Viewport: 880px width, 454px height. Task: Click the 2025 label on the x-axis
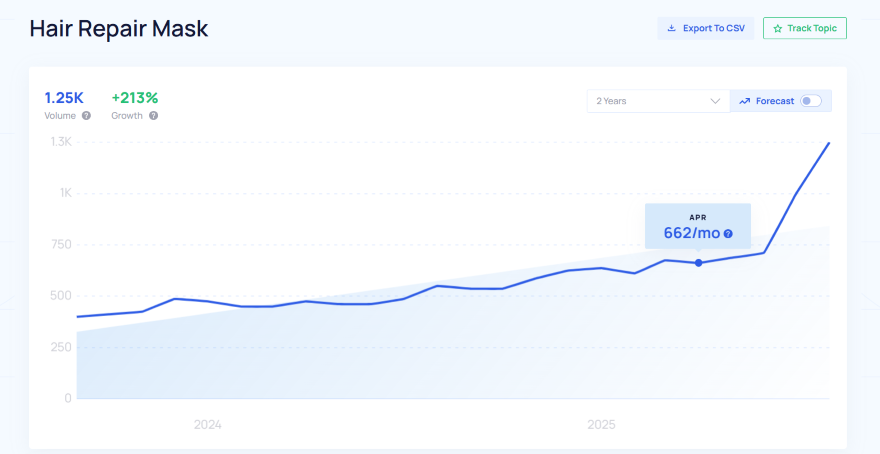point(601,425)
